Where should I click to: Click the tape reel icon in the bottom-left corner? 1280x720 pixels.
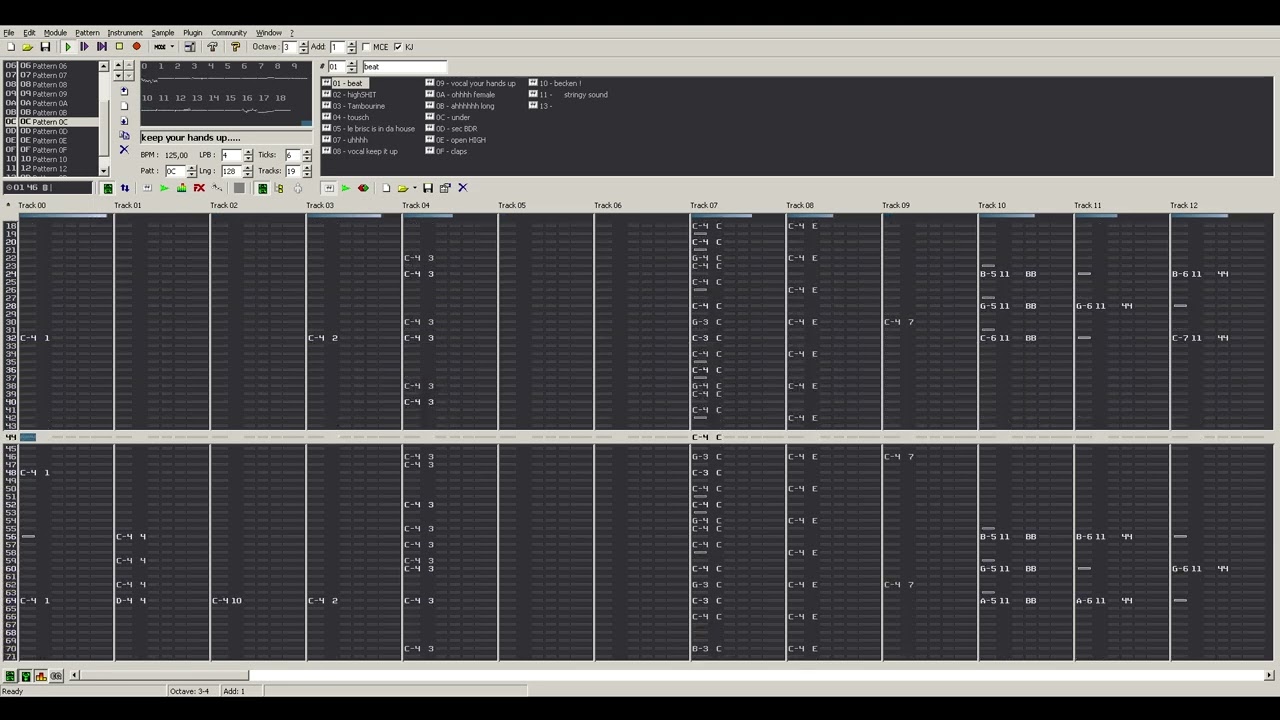point(56,676)
